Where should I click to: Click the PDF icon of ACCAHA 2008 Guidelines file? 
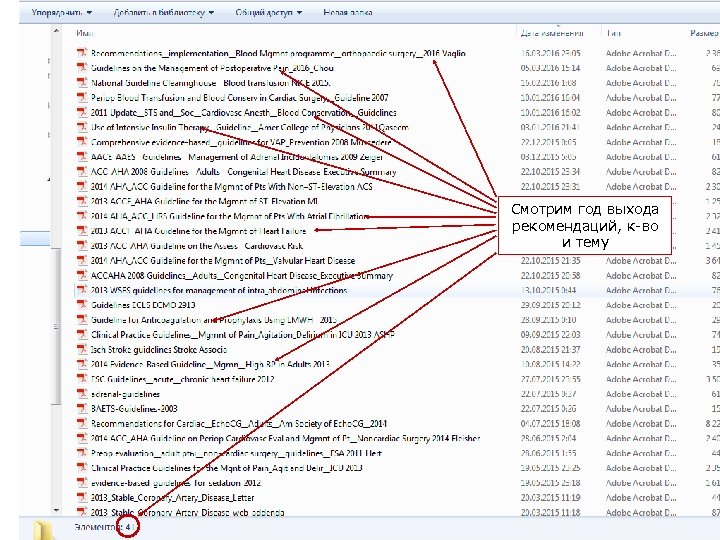coord(82,275)
